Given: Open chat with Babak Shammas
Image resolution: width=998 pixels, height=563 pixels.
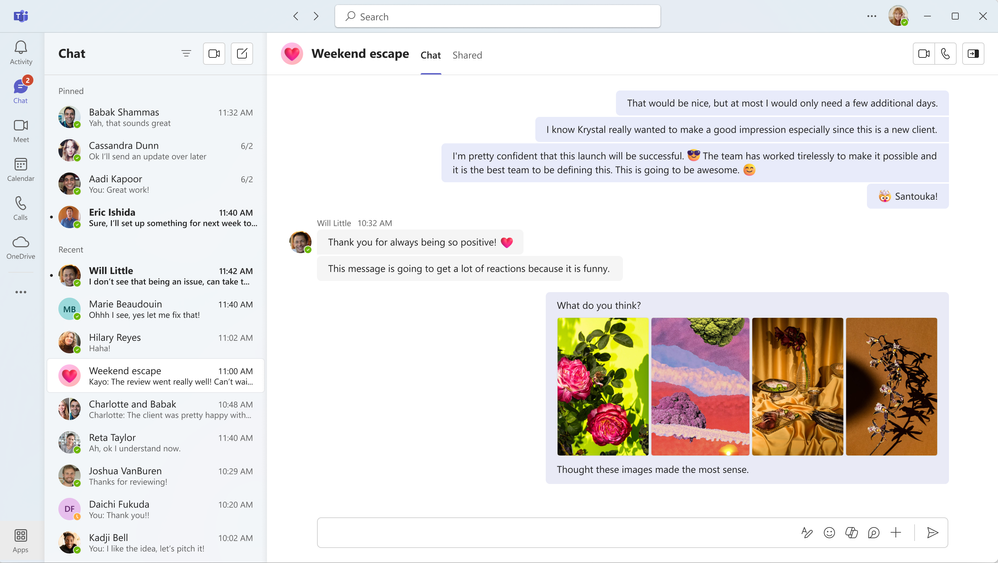Looking at the screenshot, I should 156,117.
